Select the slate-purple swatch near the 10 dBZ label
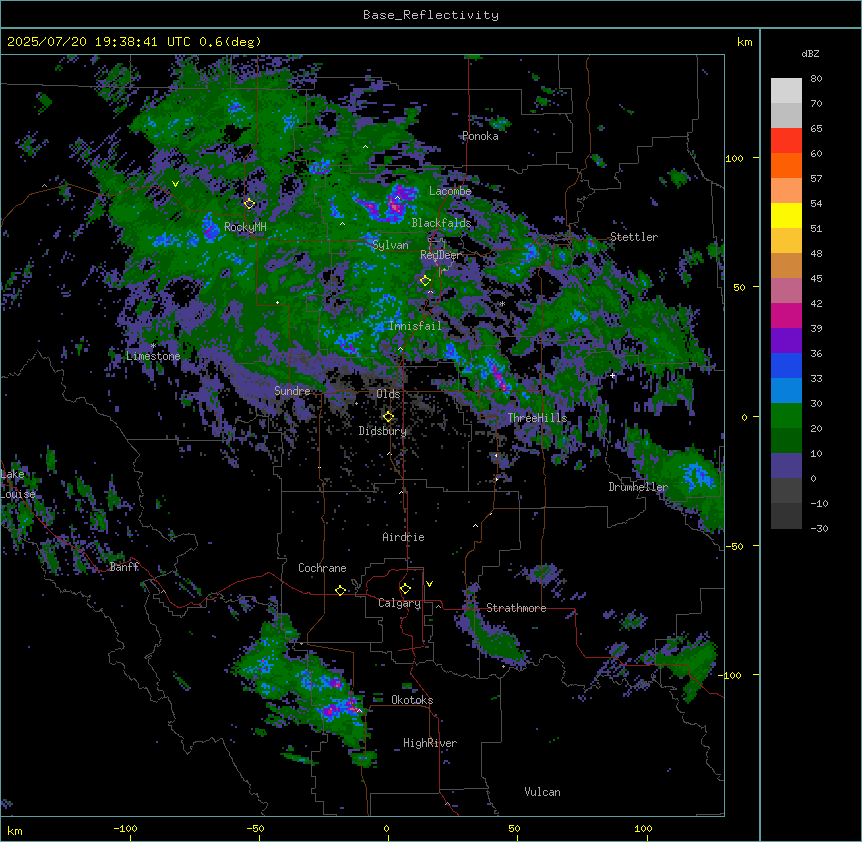Viewport: 862px width, 842px height. click(x=786, y=466)
